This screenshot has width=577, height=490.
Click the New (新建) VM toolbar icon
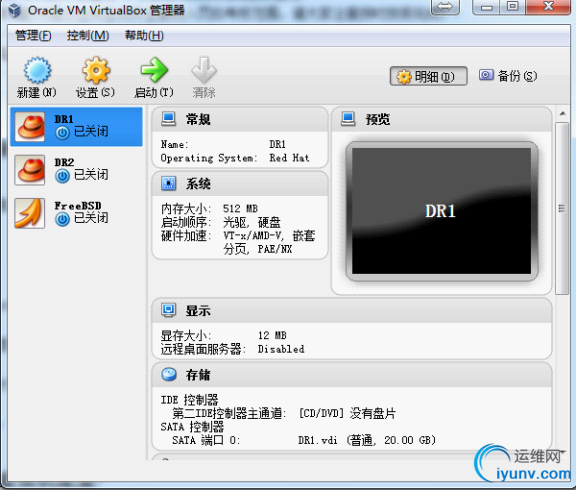tap(37, 70)
